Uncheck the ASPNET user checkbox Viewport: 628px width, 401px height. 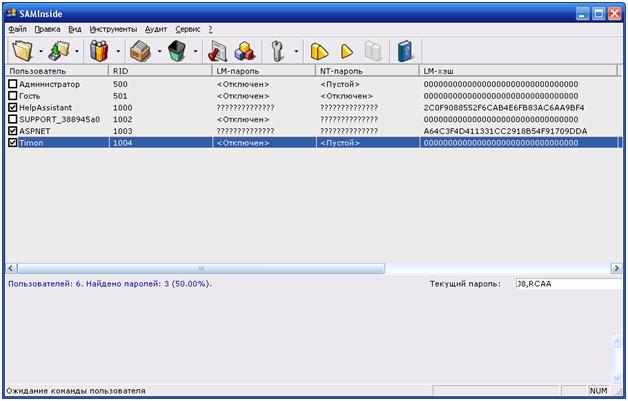click(x=13, y=131)
